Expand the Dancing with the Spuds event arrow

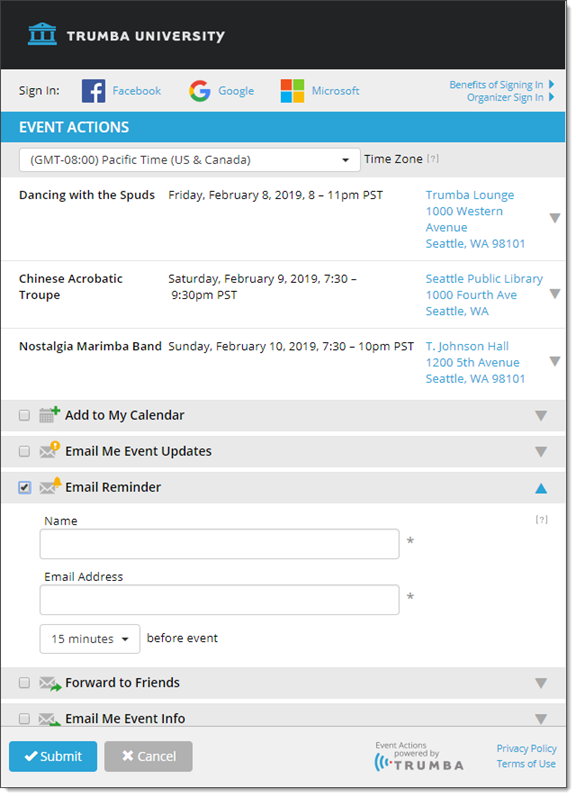pos(555,218)
